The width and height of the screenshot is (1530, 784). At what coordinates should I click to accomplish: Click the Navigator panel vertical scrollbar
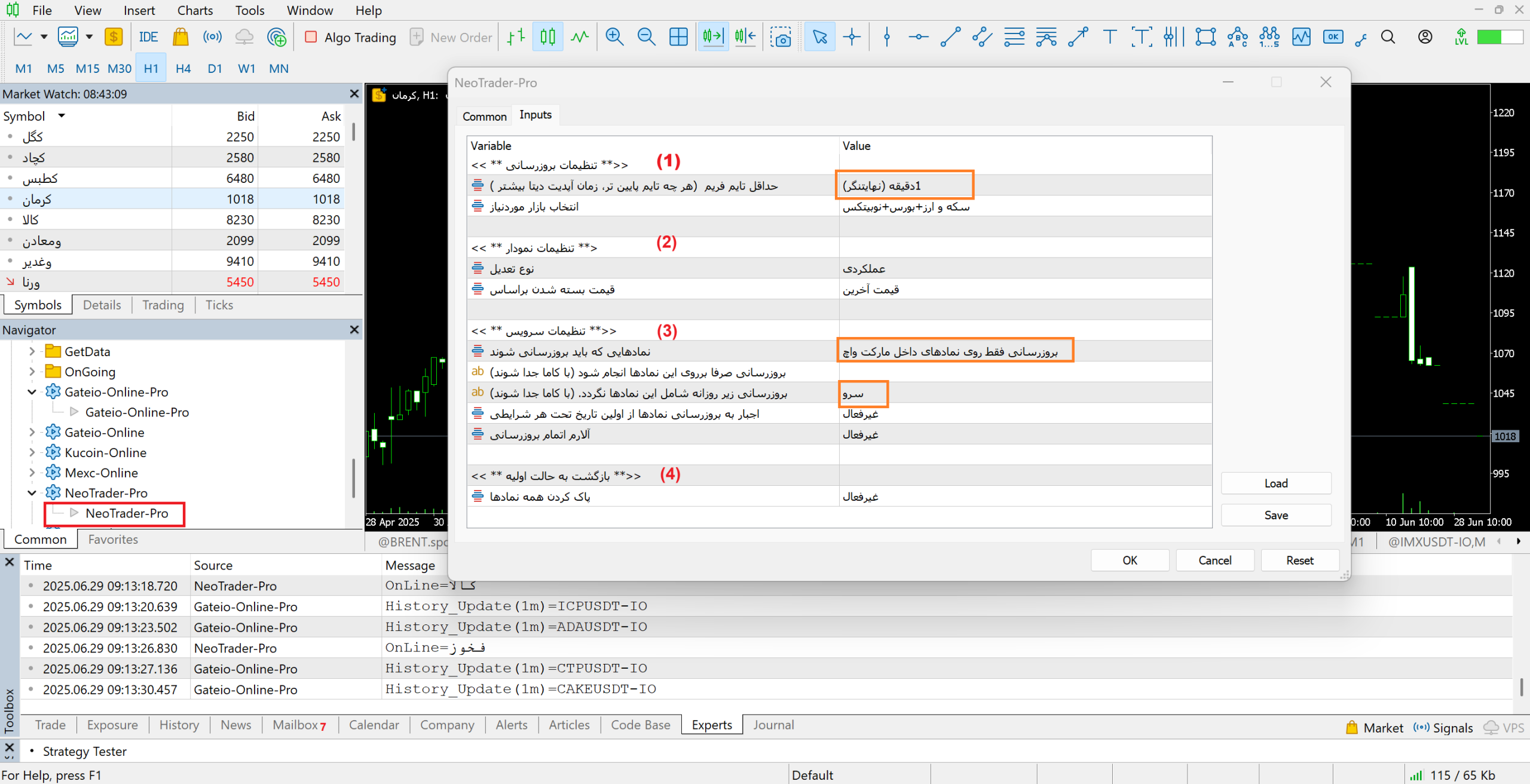tap(353, 478)
